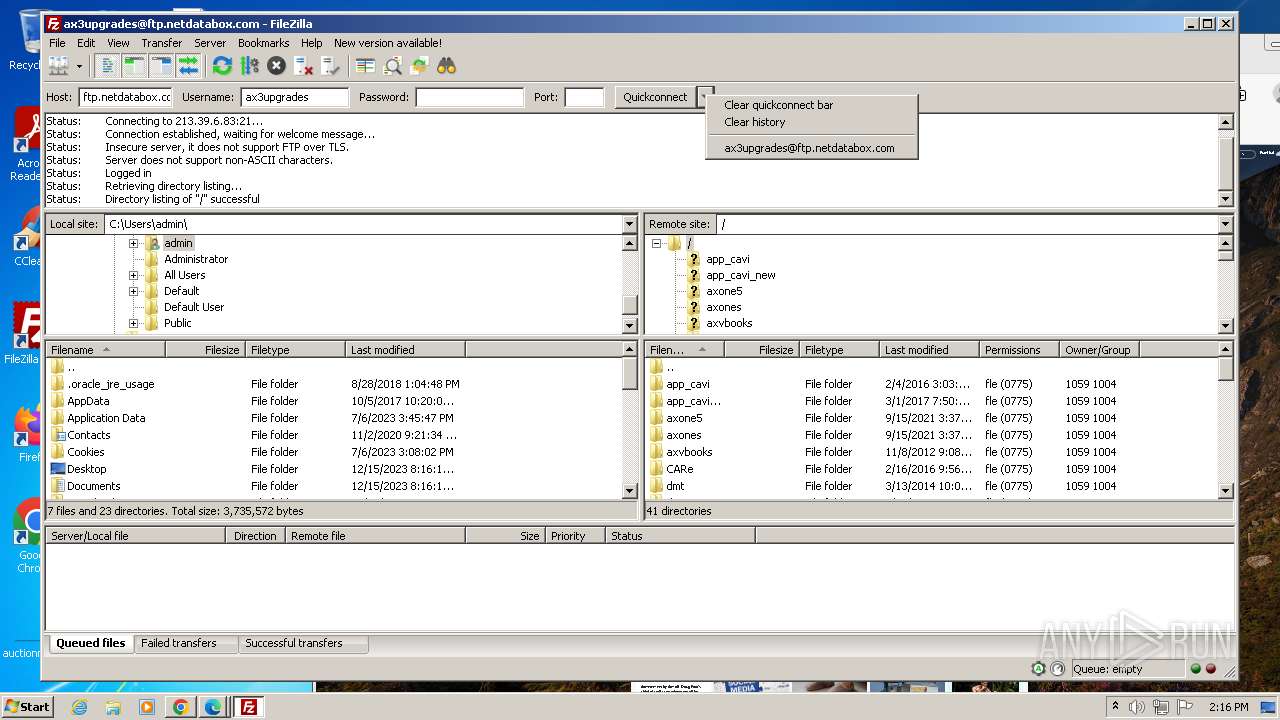Open the Server menu
The image size is (1280, 720).
click(x=210, y=43)
